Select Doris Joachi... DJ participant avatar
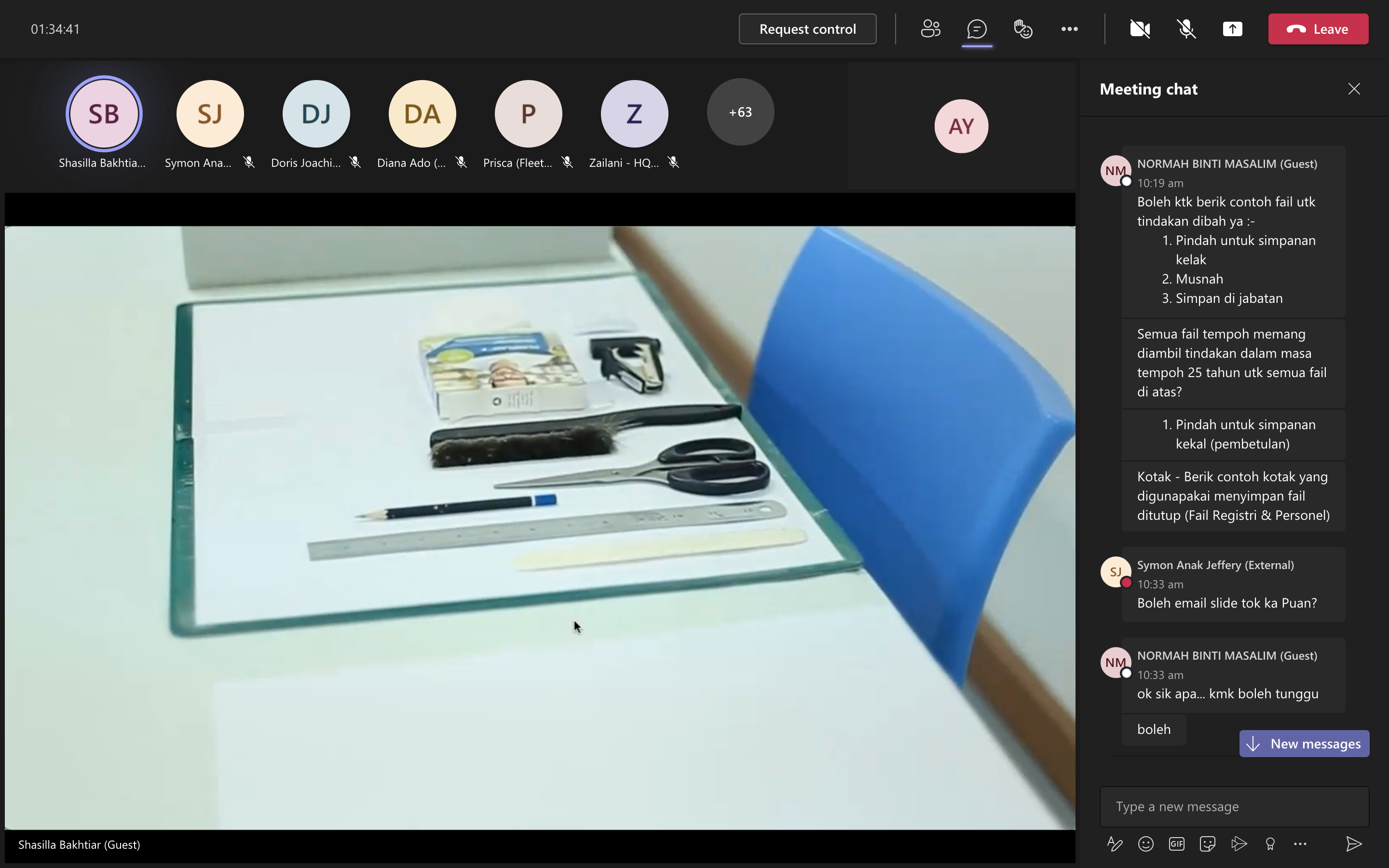The width and height of the screenshot is (1389, 868). [316, 114]
